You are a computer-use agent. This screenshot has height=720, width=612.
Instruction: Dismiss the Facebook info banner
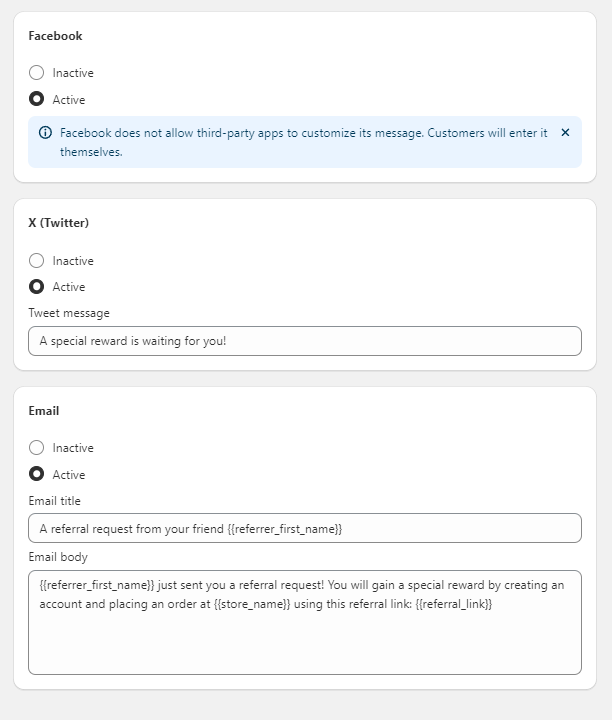tap(565, 133)
